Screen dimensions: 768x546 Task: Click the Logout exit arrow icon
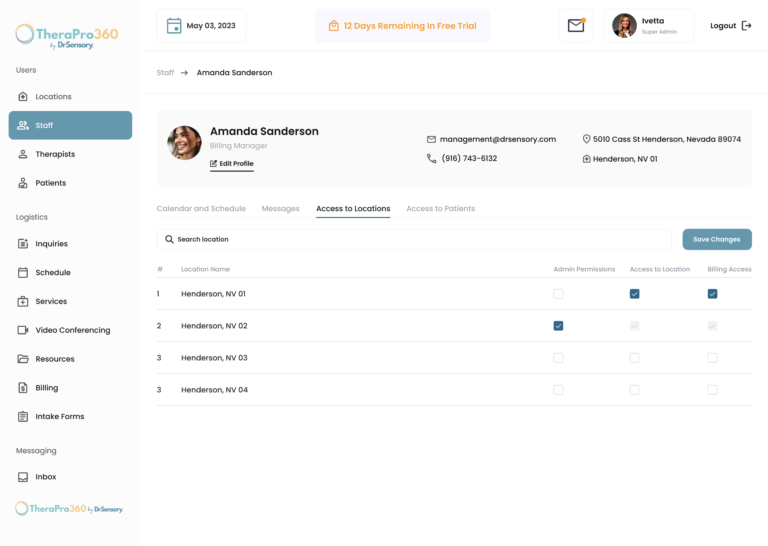click(746, 25)
